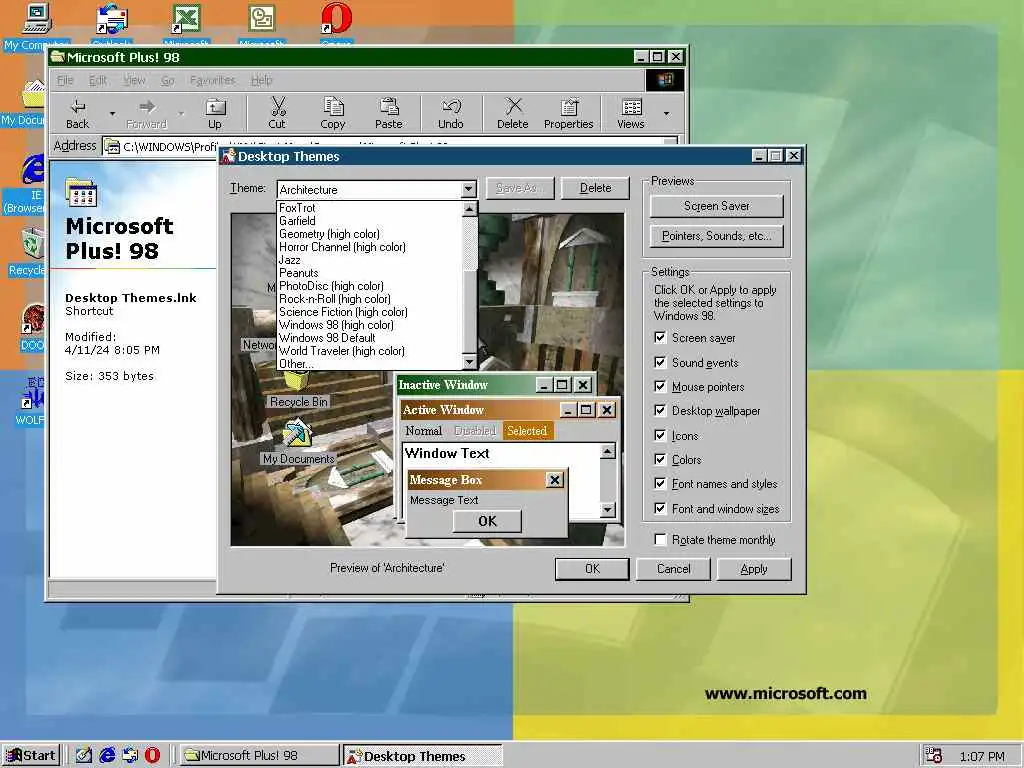Toggle the Icons checkbox
The height and width of the screenshot is (768, 1024).
click(660, 436)
